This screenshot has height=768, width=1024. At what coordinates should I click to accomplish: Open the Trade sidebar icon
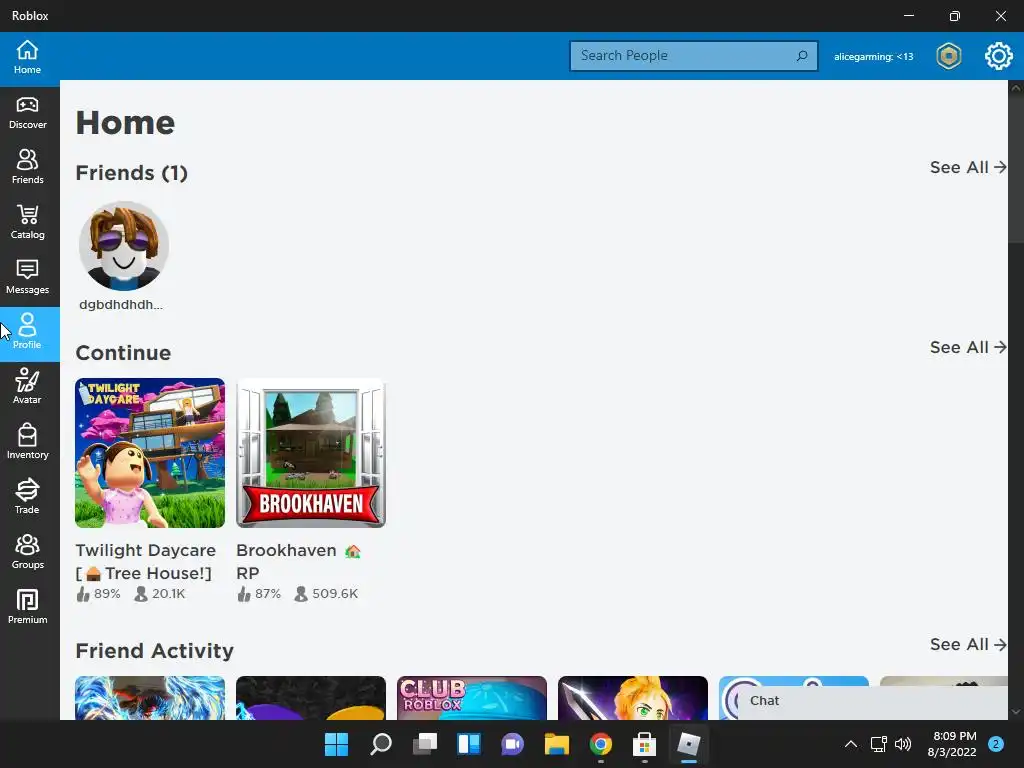pos(27,497)
